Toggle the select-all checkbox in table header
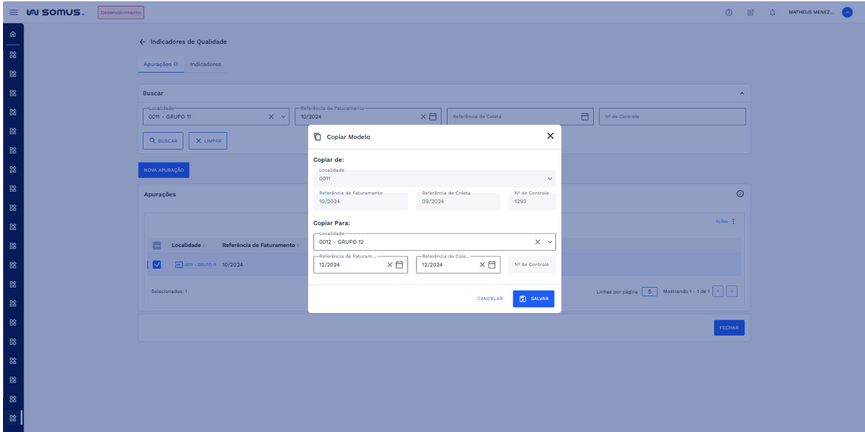 [157, 245]
